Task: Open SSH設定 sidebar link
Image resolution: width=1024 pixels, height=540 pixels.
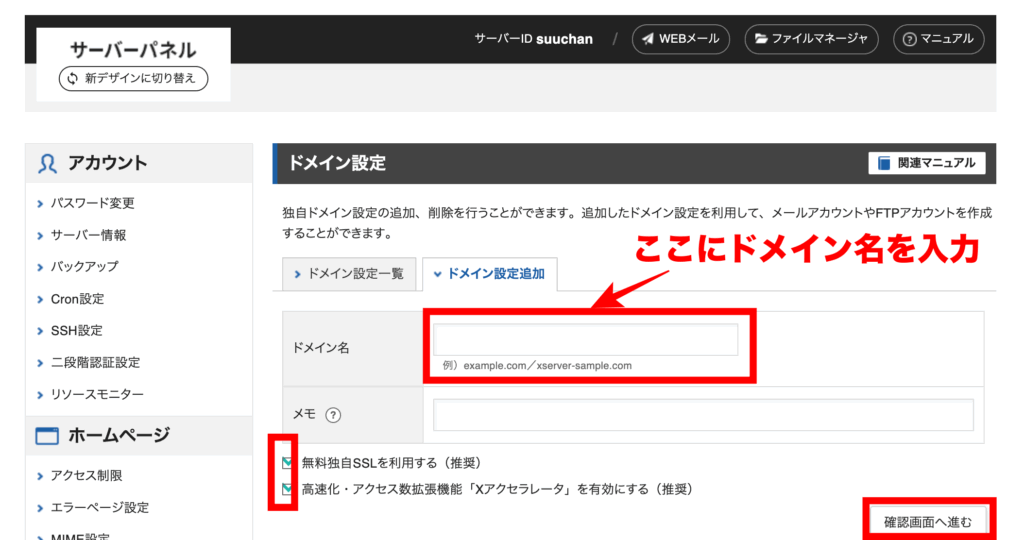Action: point(76,331)
